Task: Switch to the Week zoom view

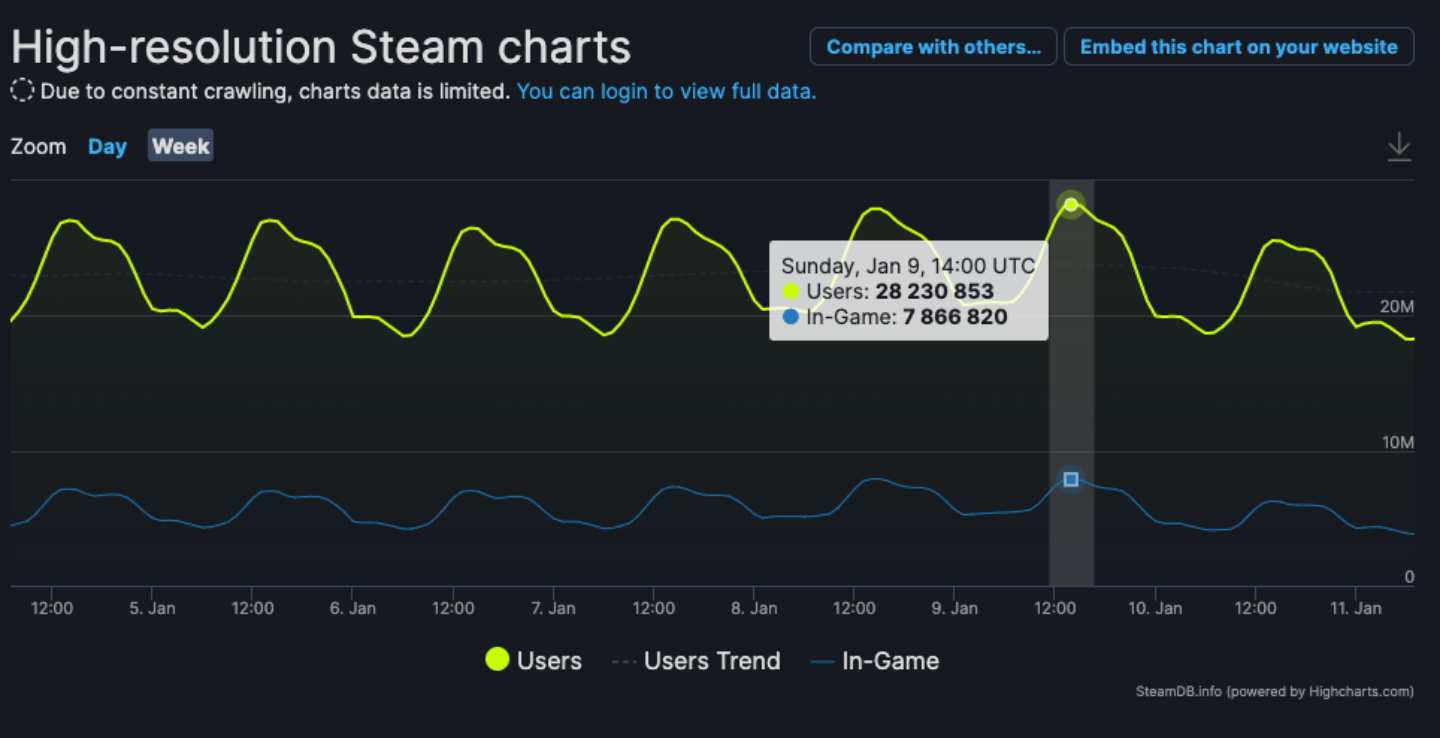Action: pyautogui.click(x=180, y=145)
